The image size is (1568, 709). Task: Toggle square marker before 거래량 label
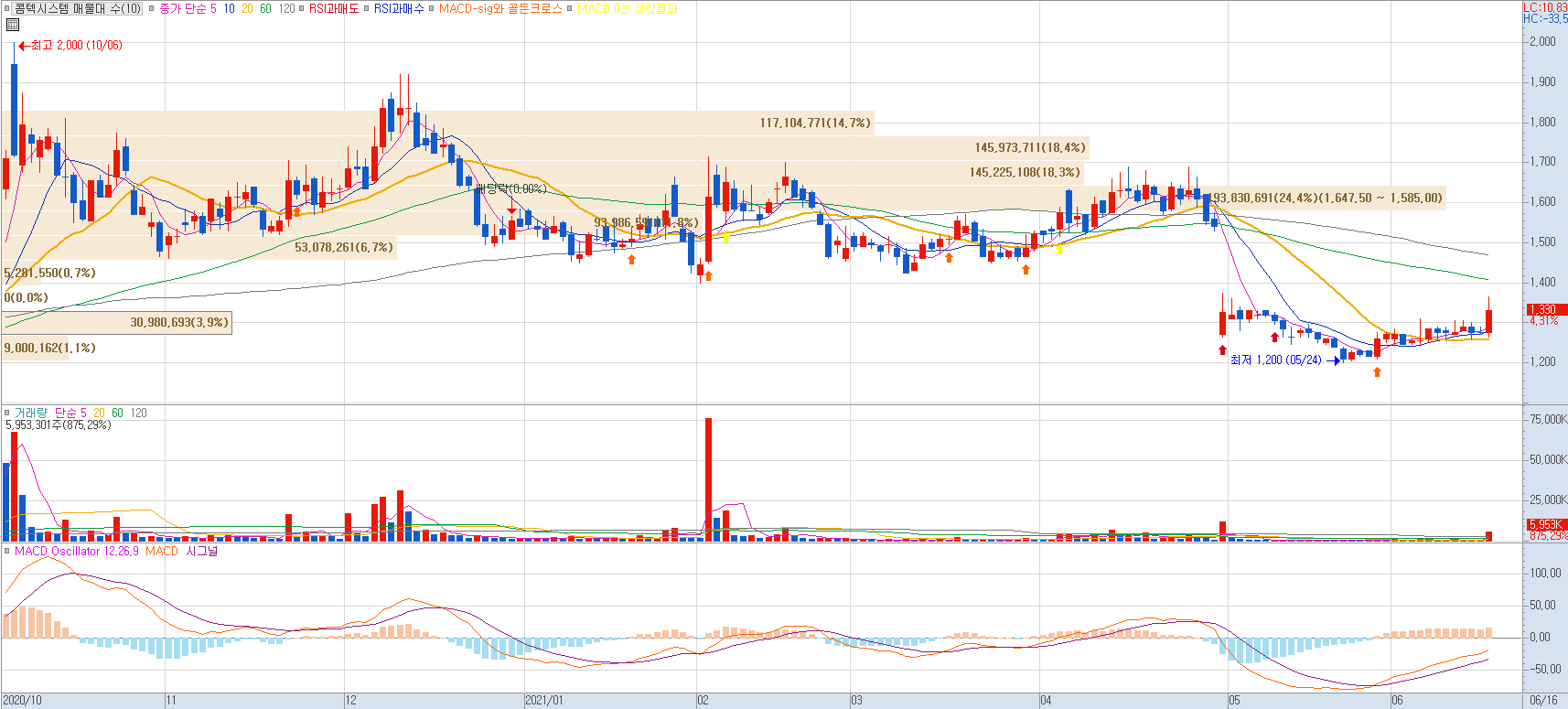pyautogui.click(x=7, y=413)
